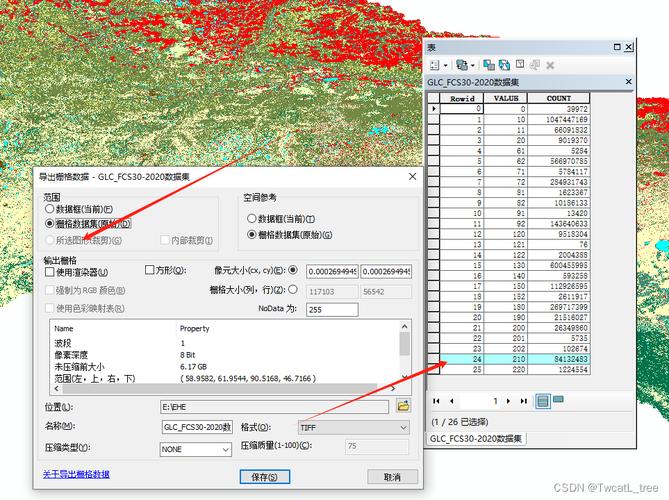Viewport: 669px width, 500px height.
Task: Click the Switch Selection icon in table toolbar
Action: (x=504, y=65)
